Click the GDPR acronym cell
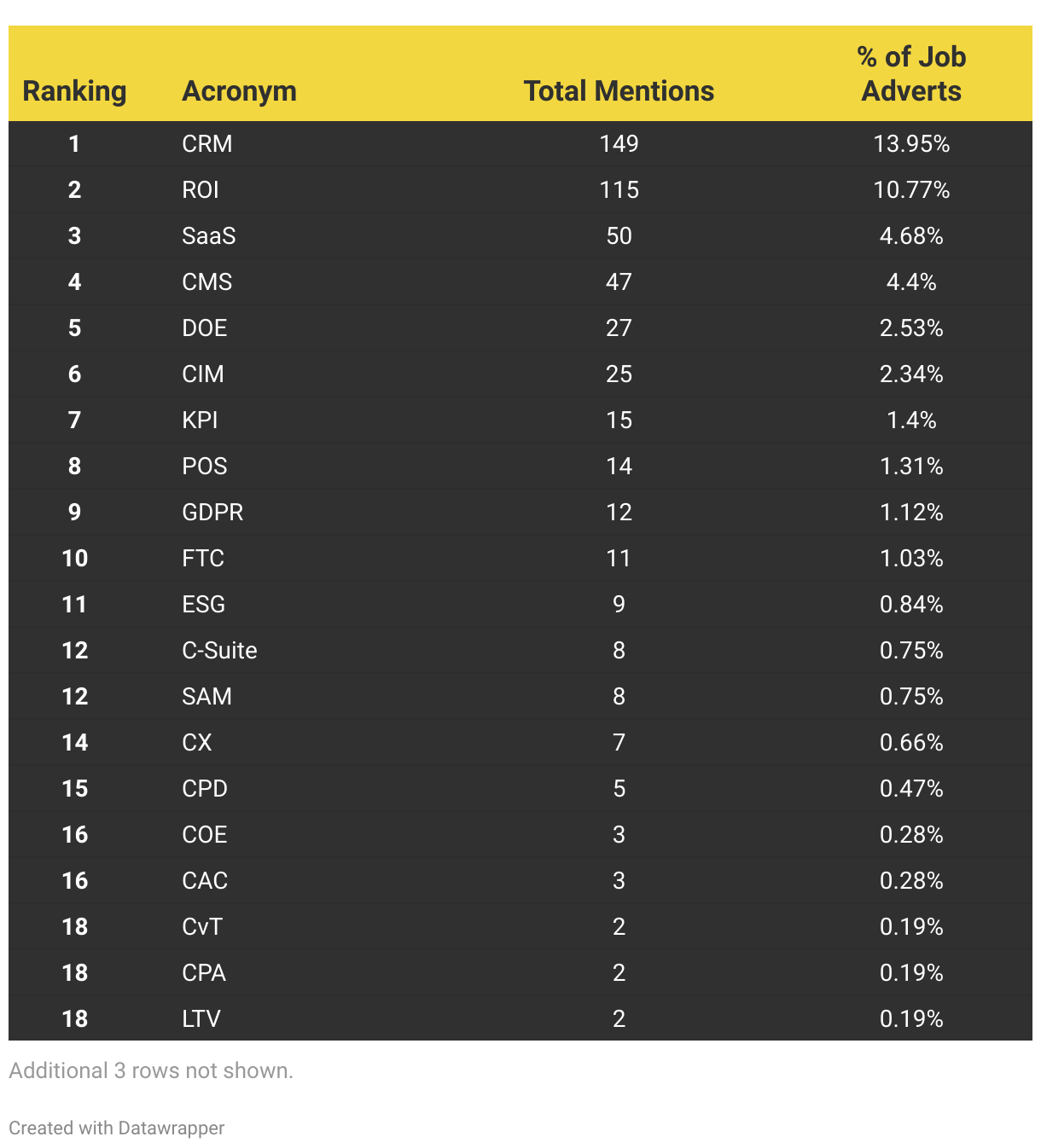This screenshot has height=1148, width=1041. tap(212, 512)
